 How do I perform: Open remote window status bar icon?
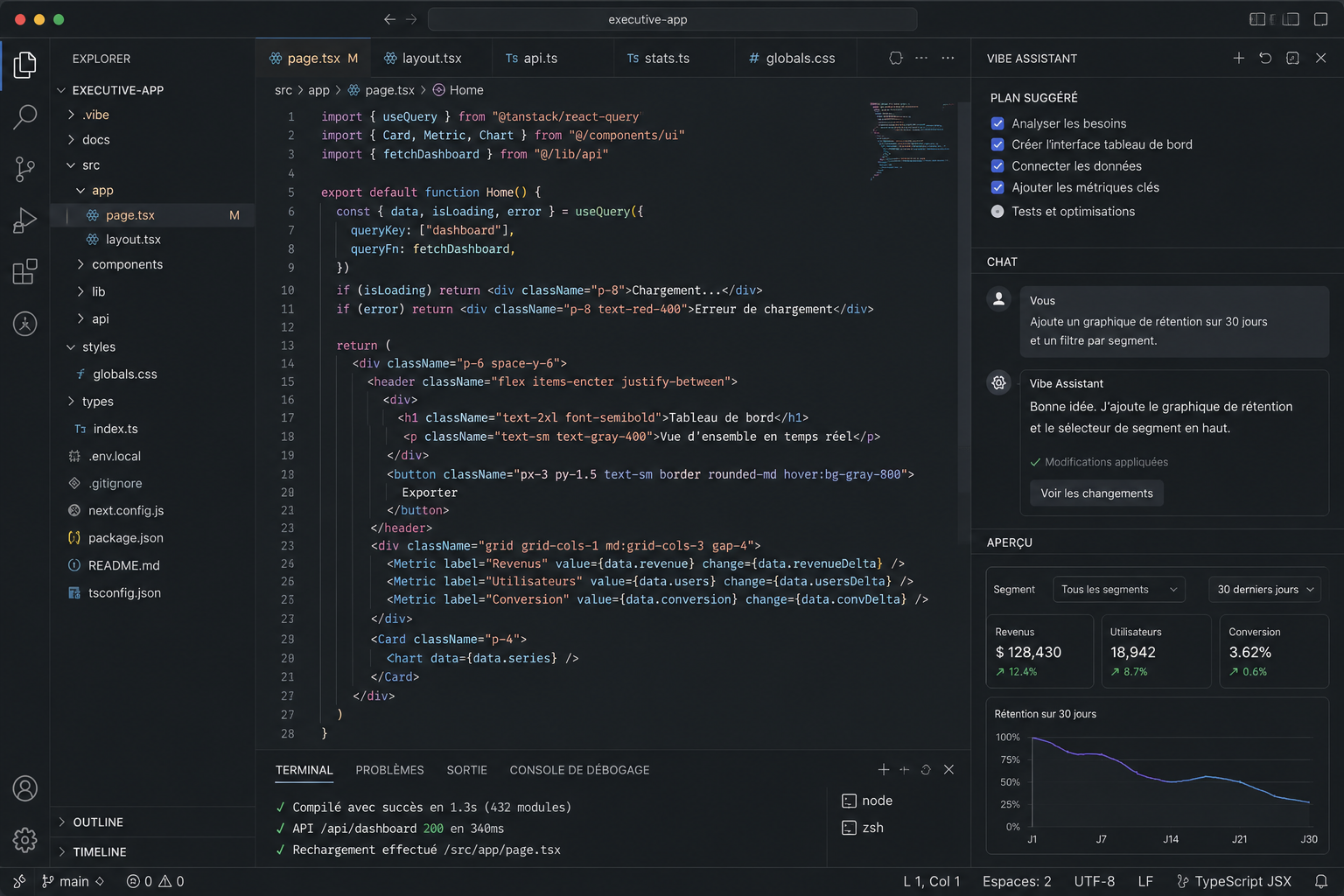[x=19, y=881]
